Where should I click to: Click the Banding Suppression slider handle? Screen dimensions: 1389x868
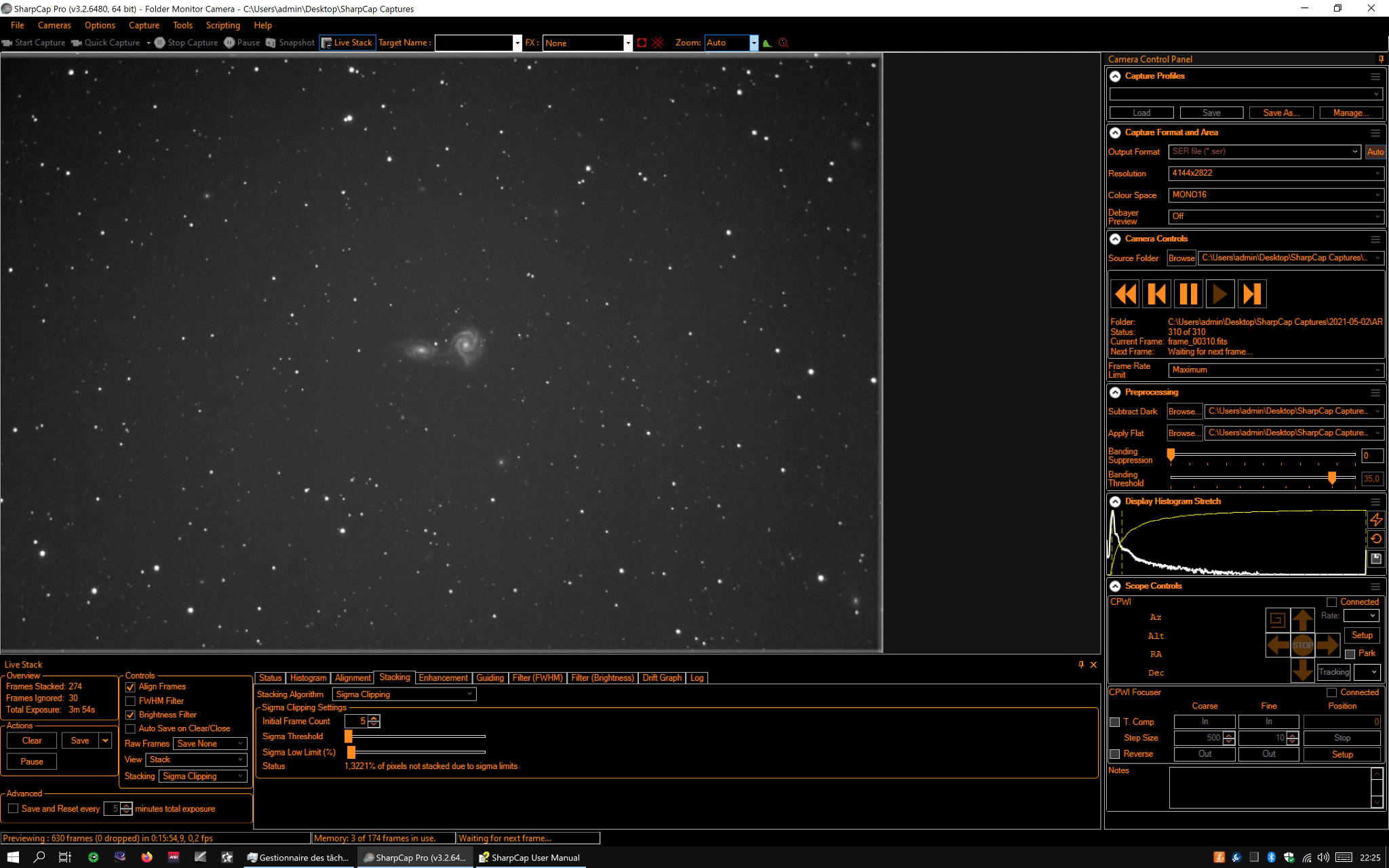[1171, 455]
